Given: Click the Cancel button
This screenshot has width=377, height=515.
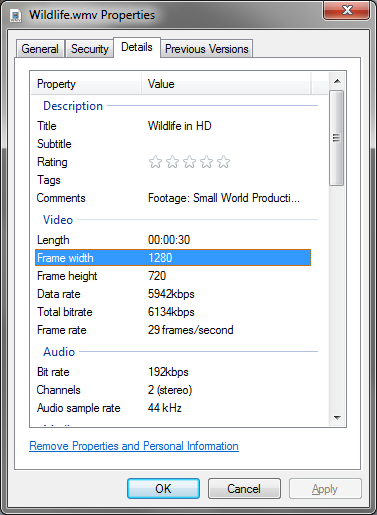Looking at the screenshot, I should coord(244,489).
